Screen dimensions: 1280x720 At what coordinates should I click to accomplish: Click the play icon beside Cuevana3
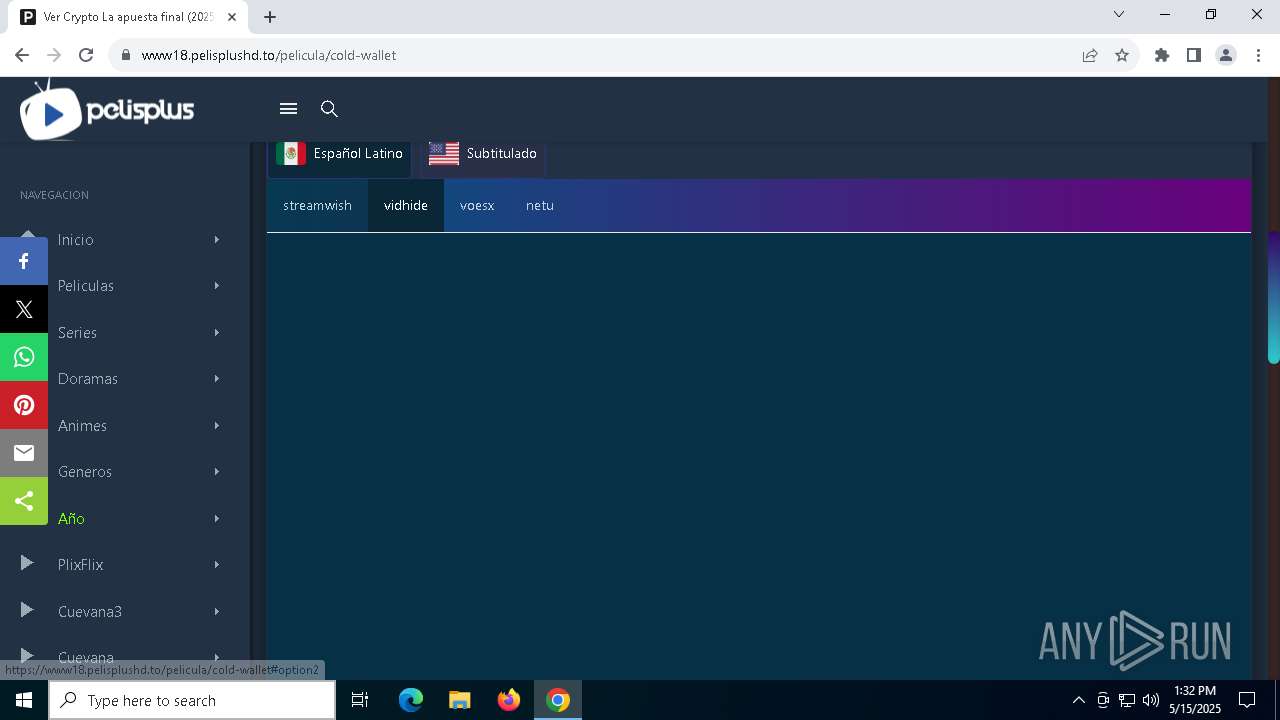(x=27, y=610)
